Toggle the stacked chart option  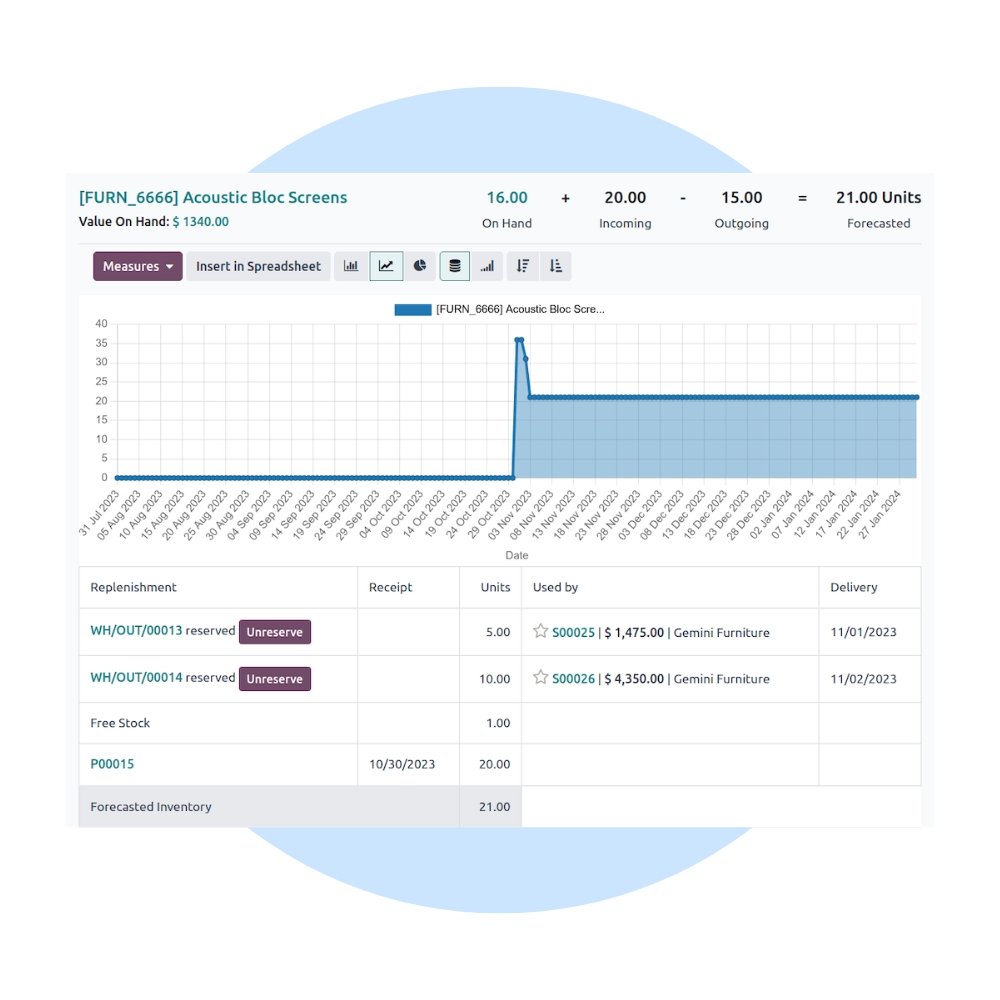455,266
